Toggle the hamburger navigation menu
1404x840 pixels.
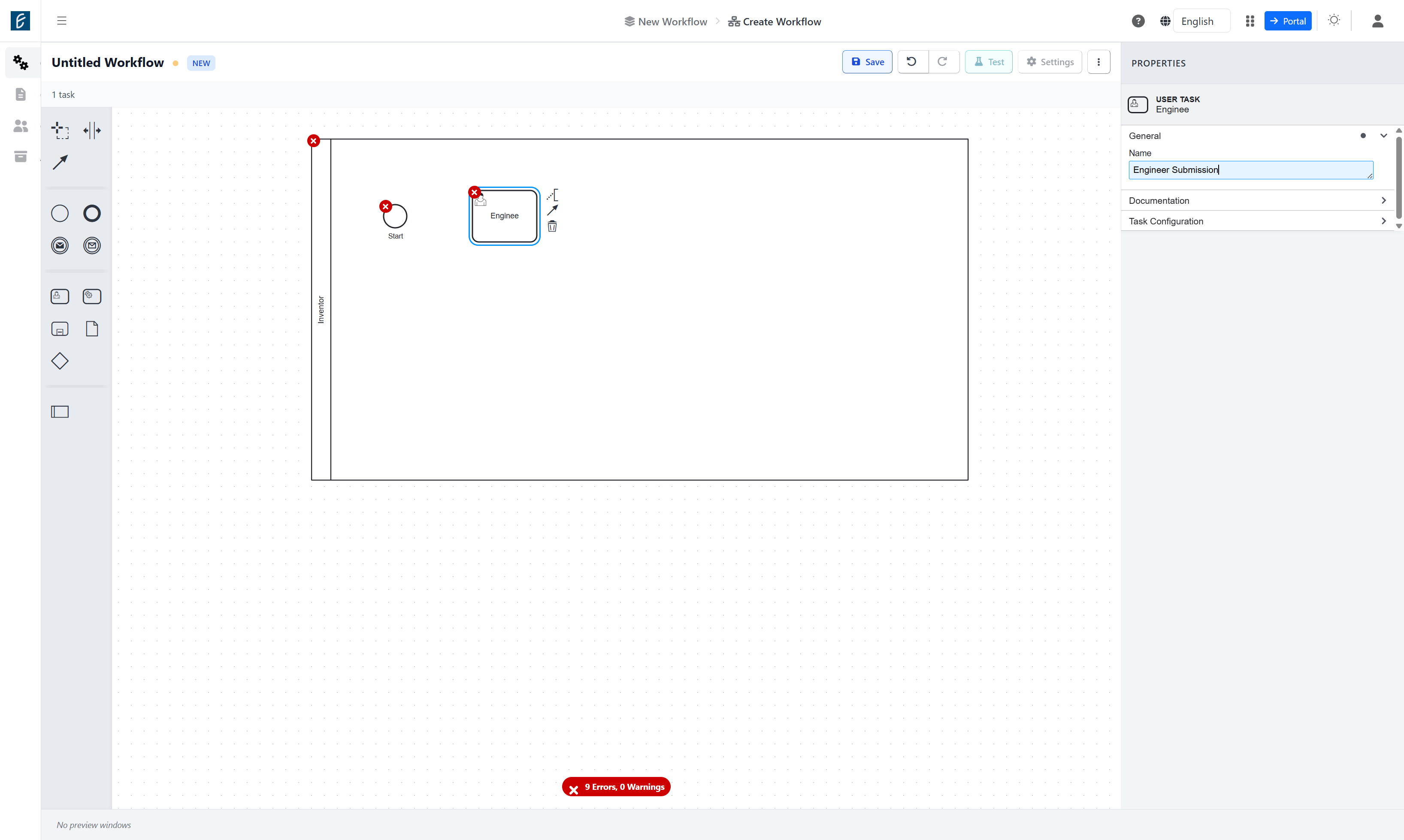point(62,21)
